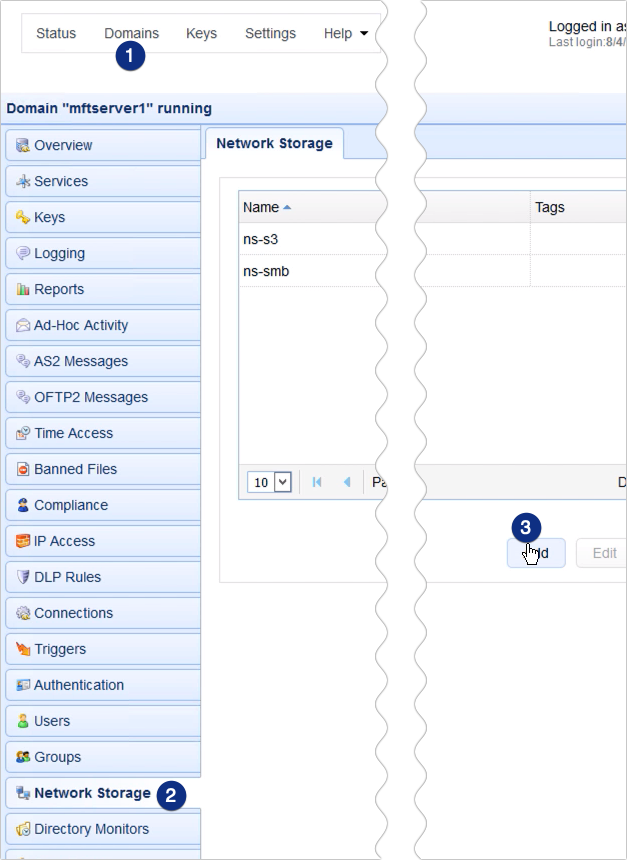This screenshot has width=627, height=860.
Task: Select the Network Storage tab
Action: pos(274,143)
